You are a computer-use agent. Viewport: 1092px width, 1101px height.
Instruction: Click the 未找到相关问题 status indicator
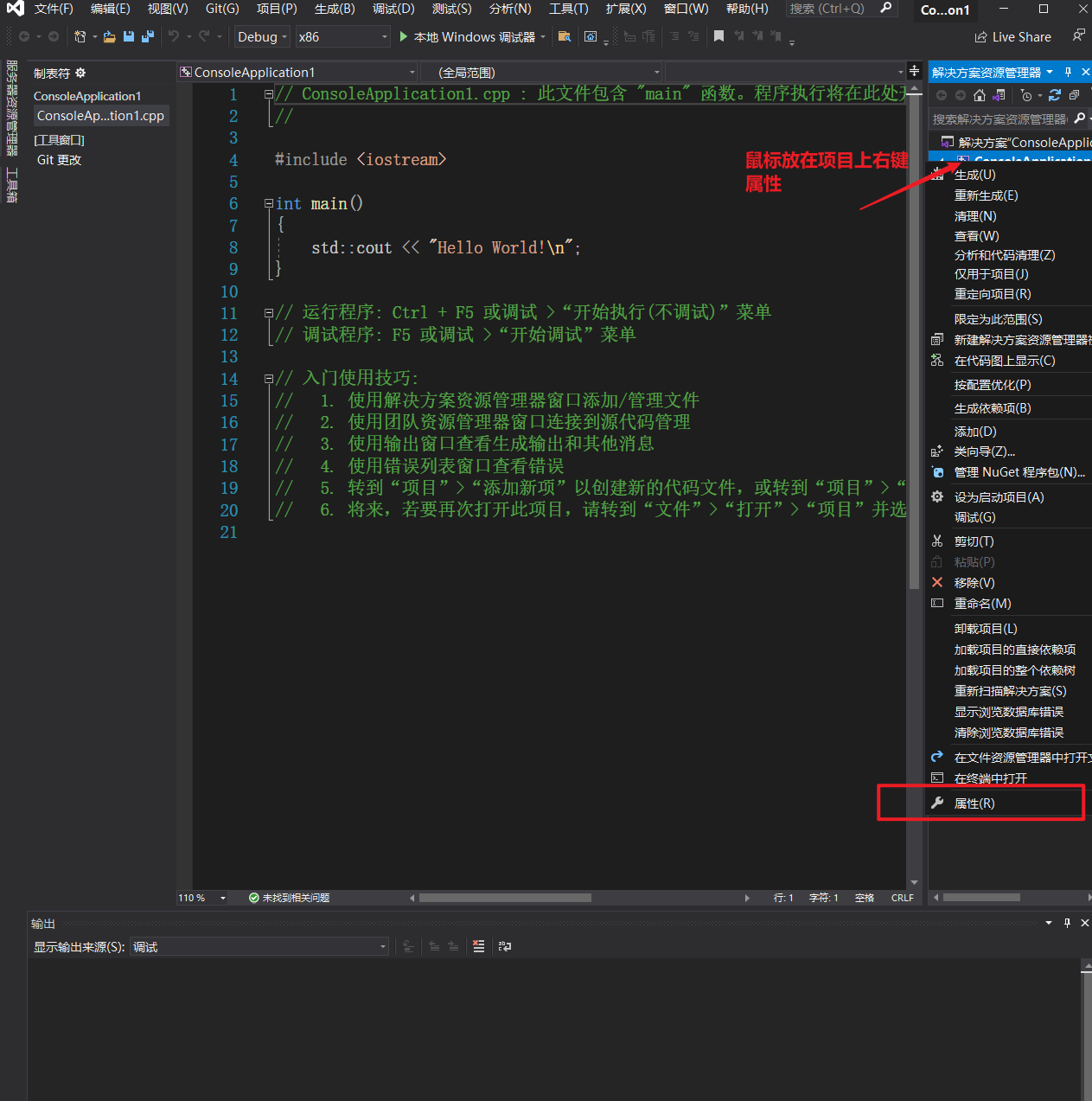point(289,898)
